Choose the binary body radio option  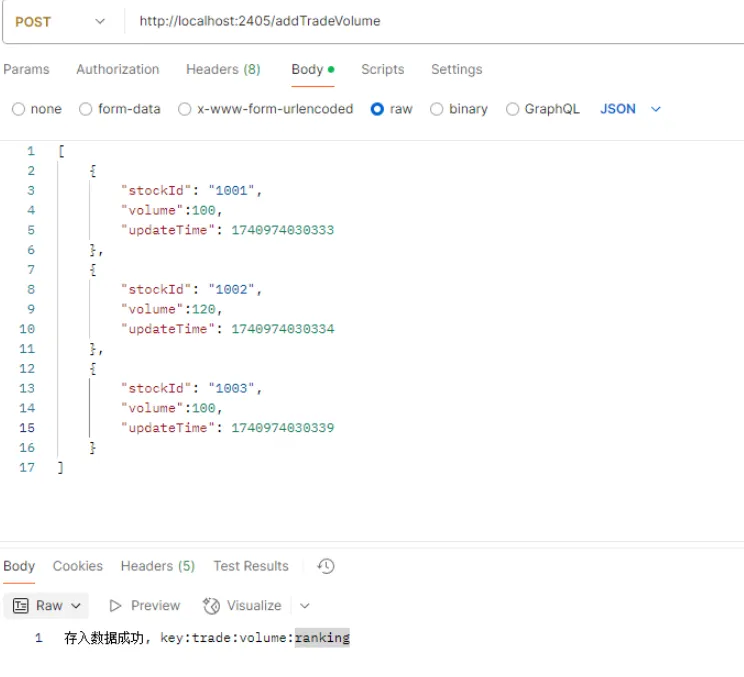[x=437, y=109]
